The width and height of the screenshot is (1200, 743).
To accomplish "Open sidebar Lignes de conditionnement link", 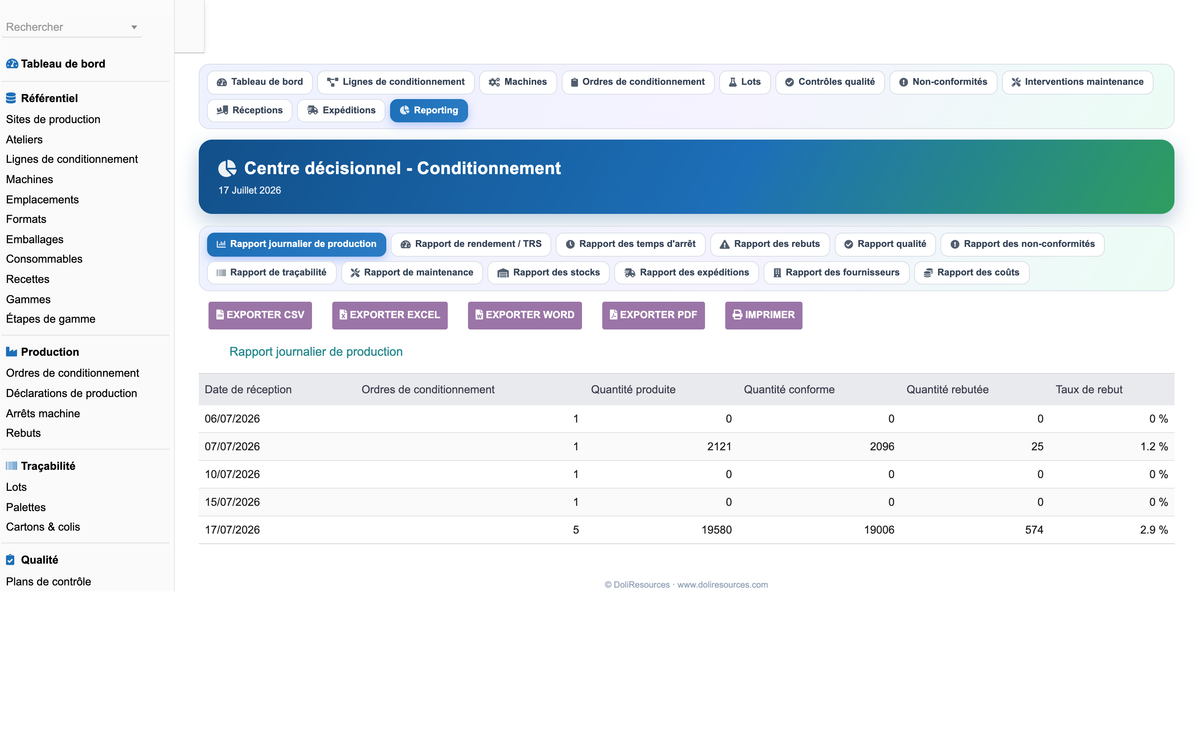I will pyautogui.click(x=72, y=159).
